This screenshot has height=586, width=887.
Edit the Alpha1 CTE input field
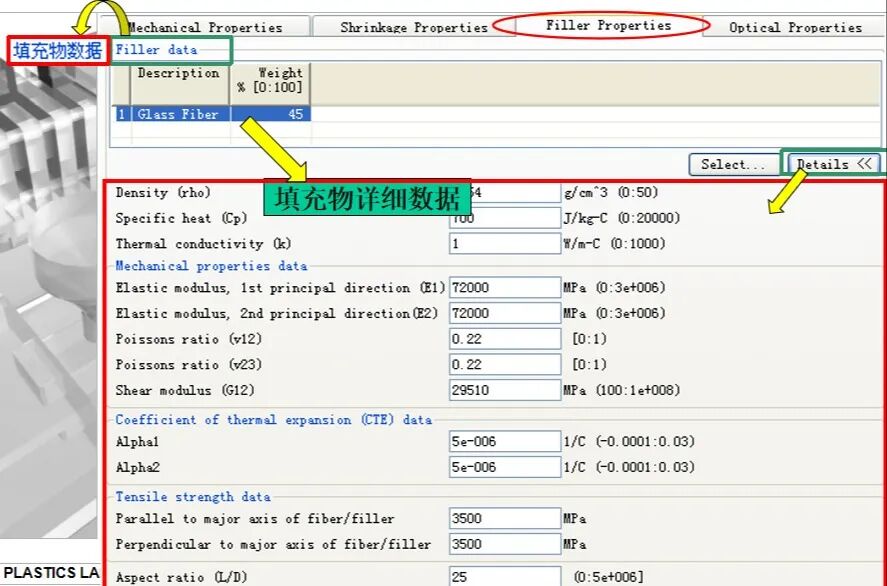click(x=505, y=441)
